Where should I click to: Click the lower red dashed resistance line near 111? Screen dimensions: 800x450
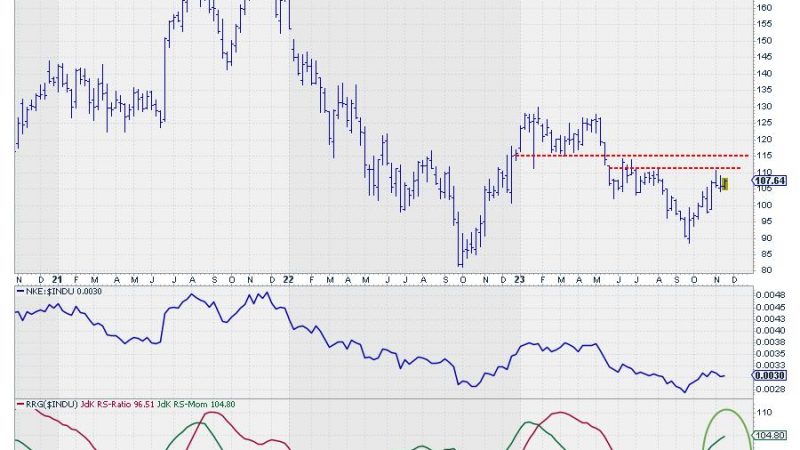pos(674,168)
